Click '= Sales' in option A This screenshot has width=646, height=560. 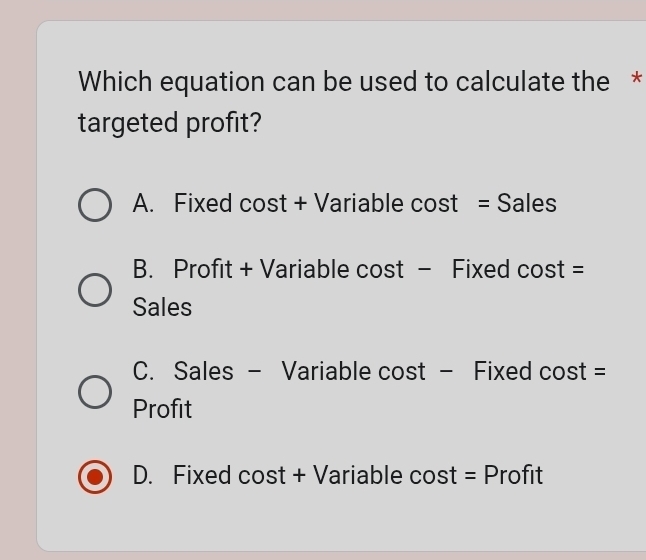[x=517, y=204]
